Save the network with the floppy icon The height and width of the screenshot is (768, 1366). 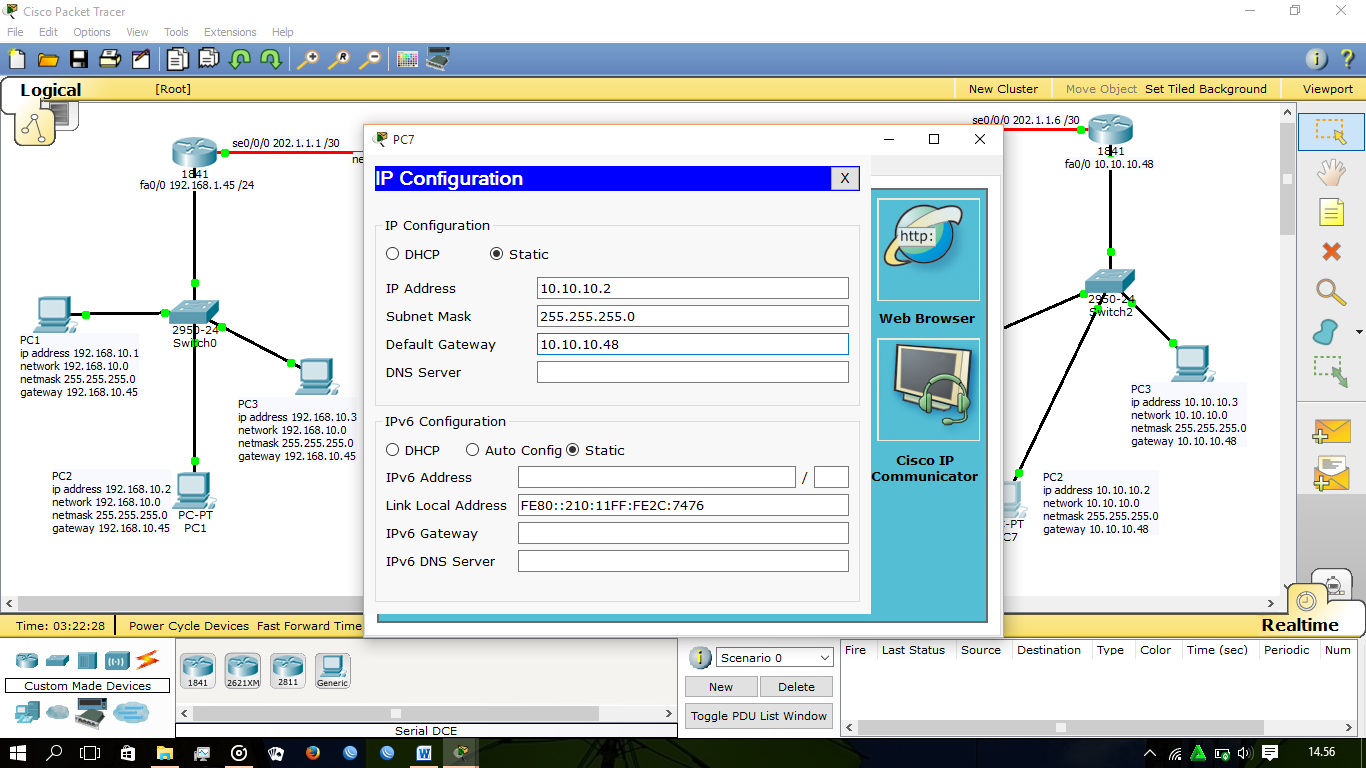(x=79, y=59)
